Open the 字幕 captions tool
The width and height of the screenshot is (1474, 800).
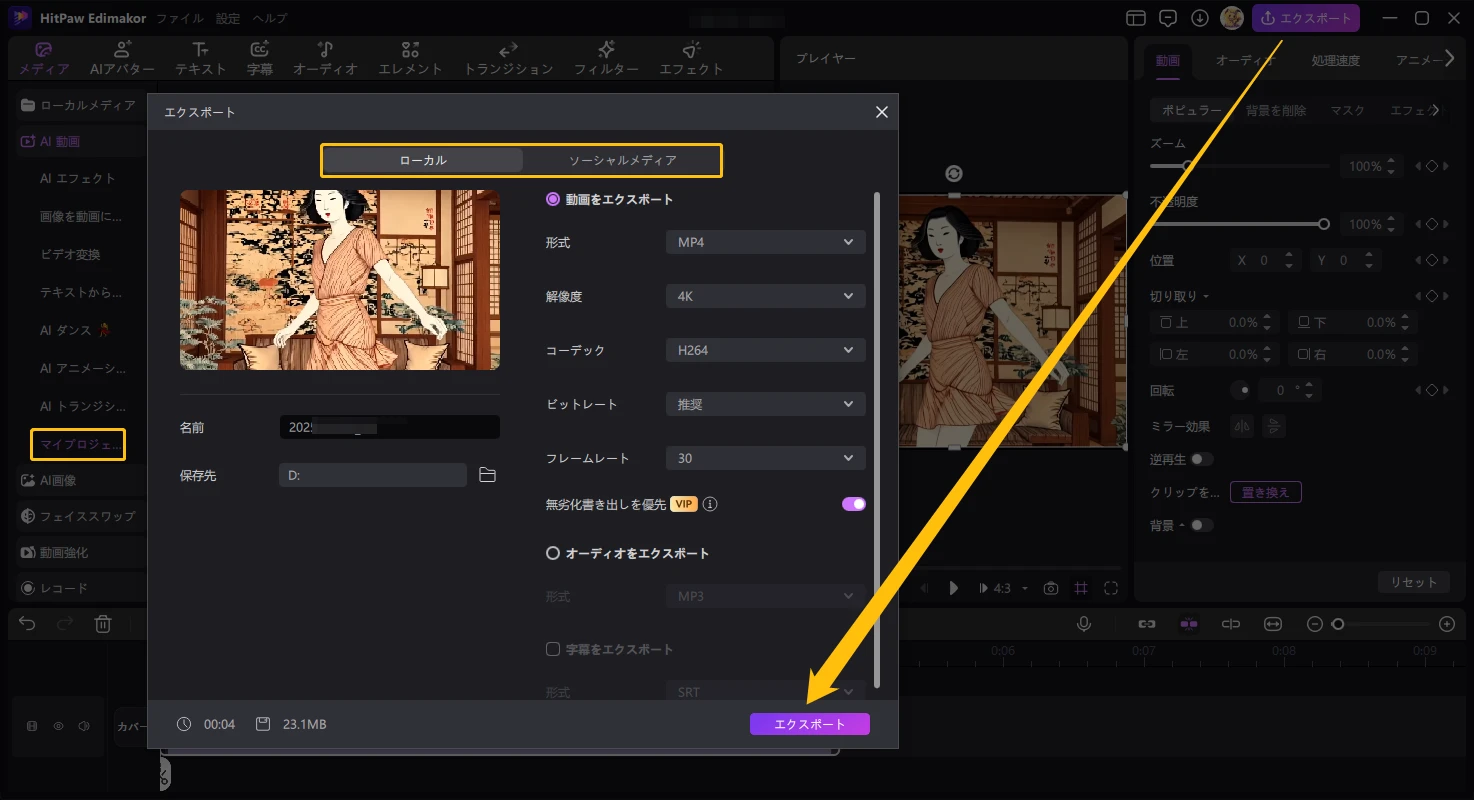click(x=260, y=59)
